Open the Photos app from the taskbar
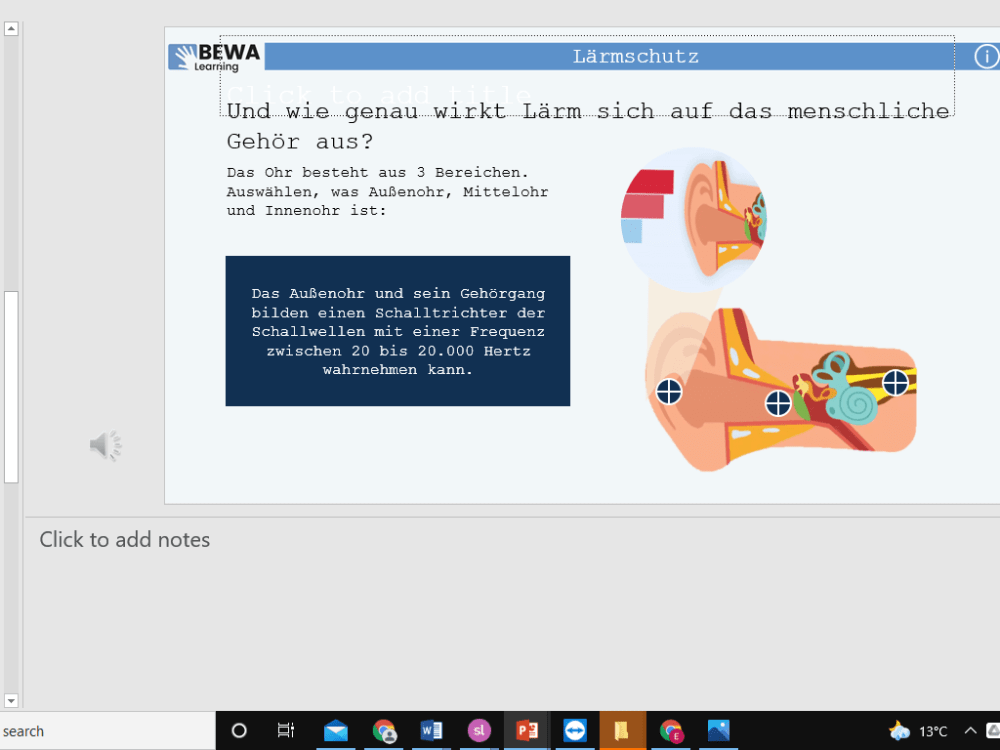Image resolution: width=1000 pixels, height=750 pixels. pyautogui.click(x=719, y=731)
